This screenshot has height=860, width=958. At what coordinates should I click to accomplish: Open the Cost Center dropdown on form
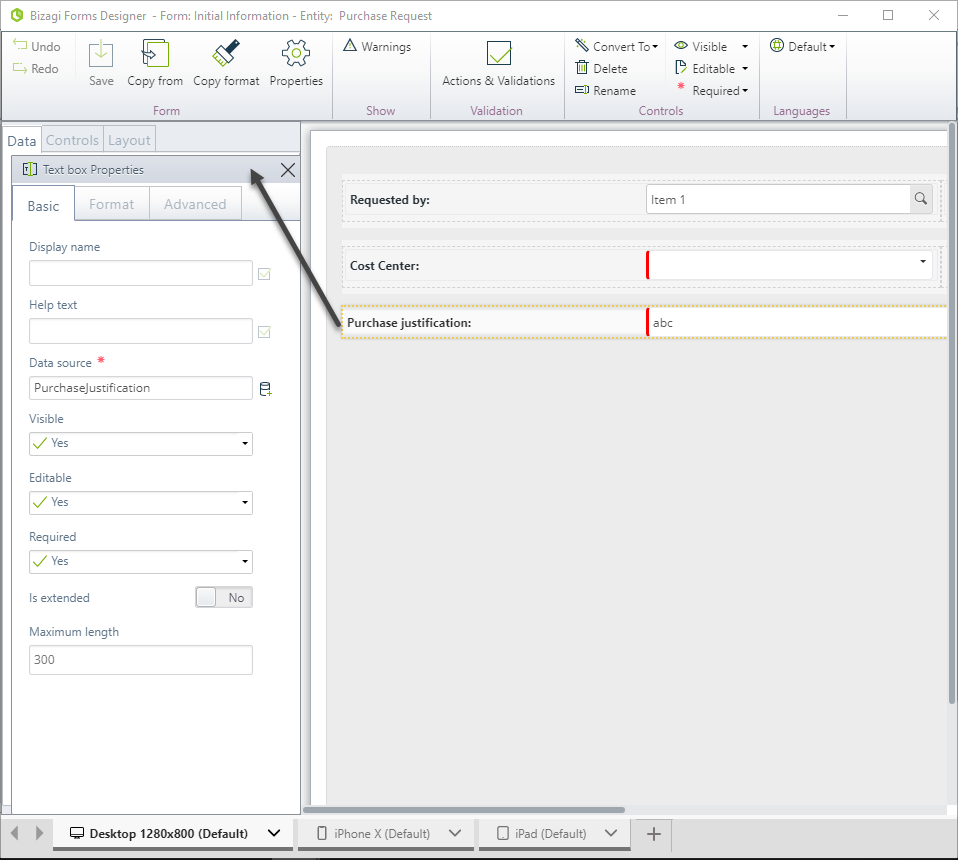click(923, 261)
